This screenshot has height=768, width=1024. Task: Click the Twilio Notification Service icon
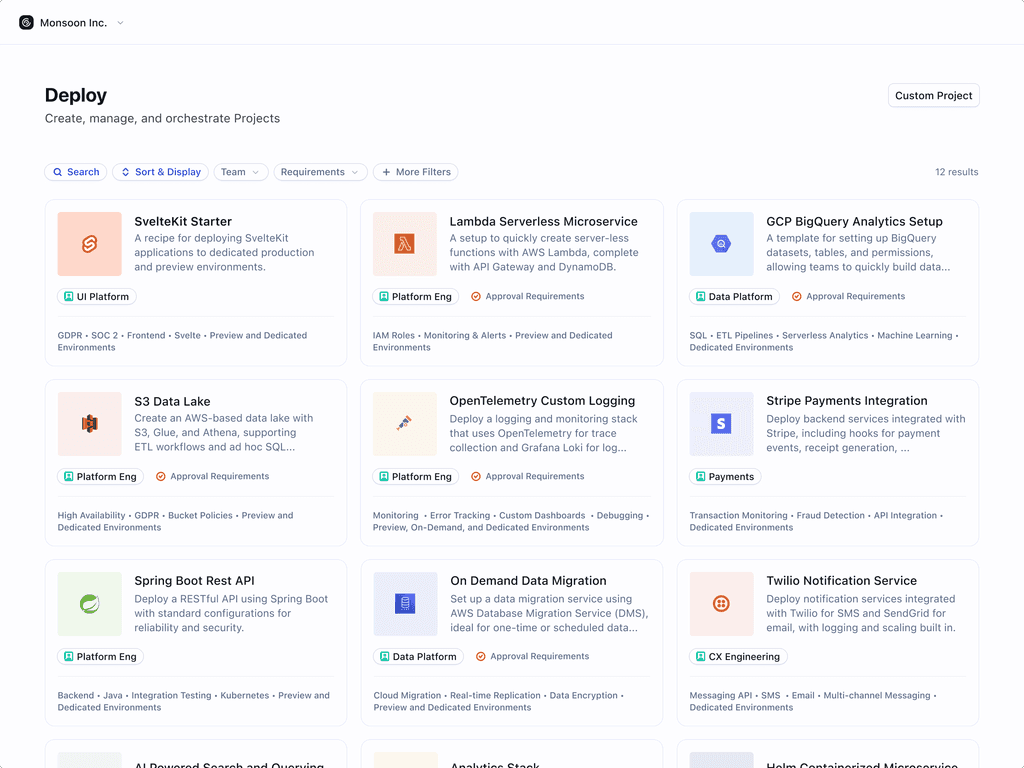(x=720, y=603)
